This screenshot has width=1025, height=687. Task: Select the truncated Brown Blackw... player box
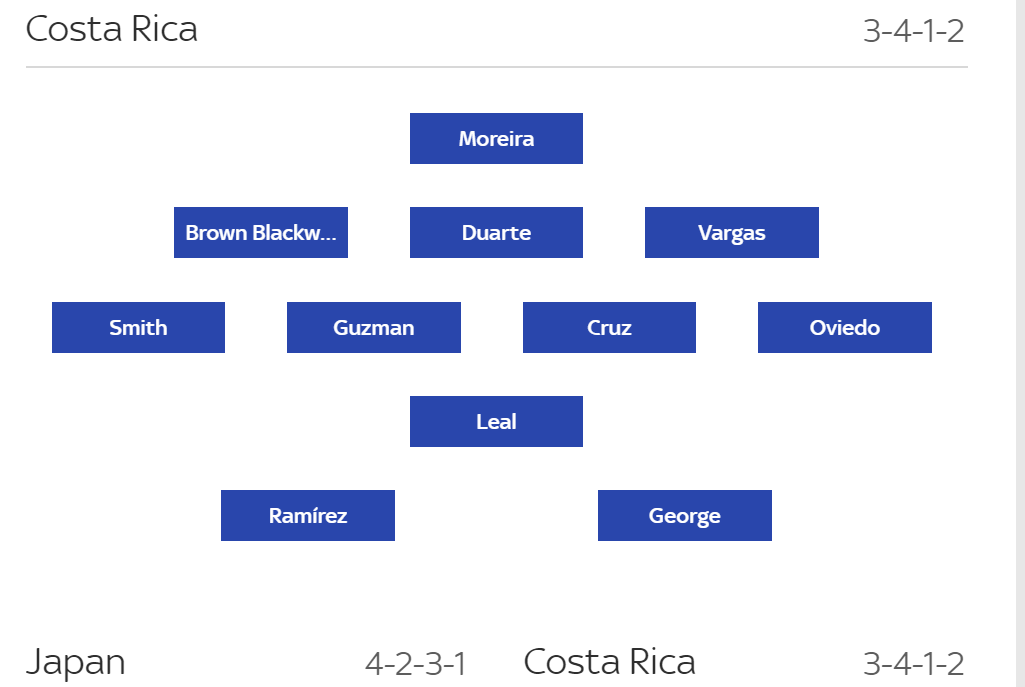(x=261, y=233)
